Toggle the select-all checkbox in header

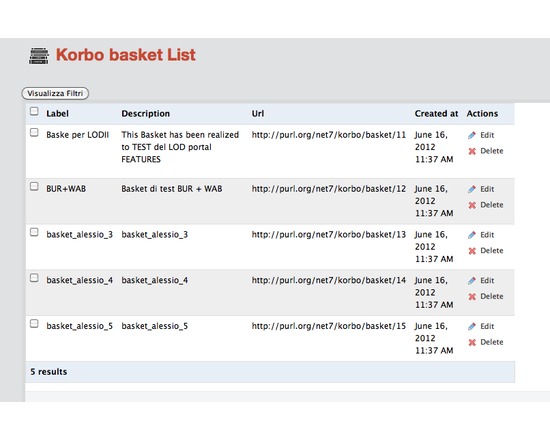(34, 111)
